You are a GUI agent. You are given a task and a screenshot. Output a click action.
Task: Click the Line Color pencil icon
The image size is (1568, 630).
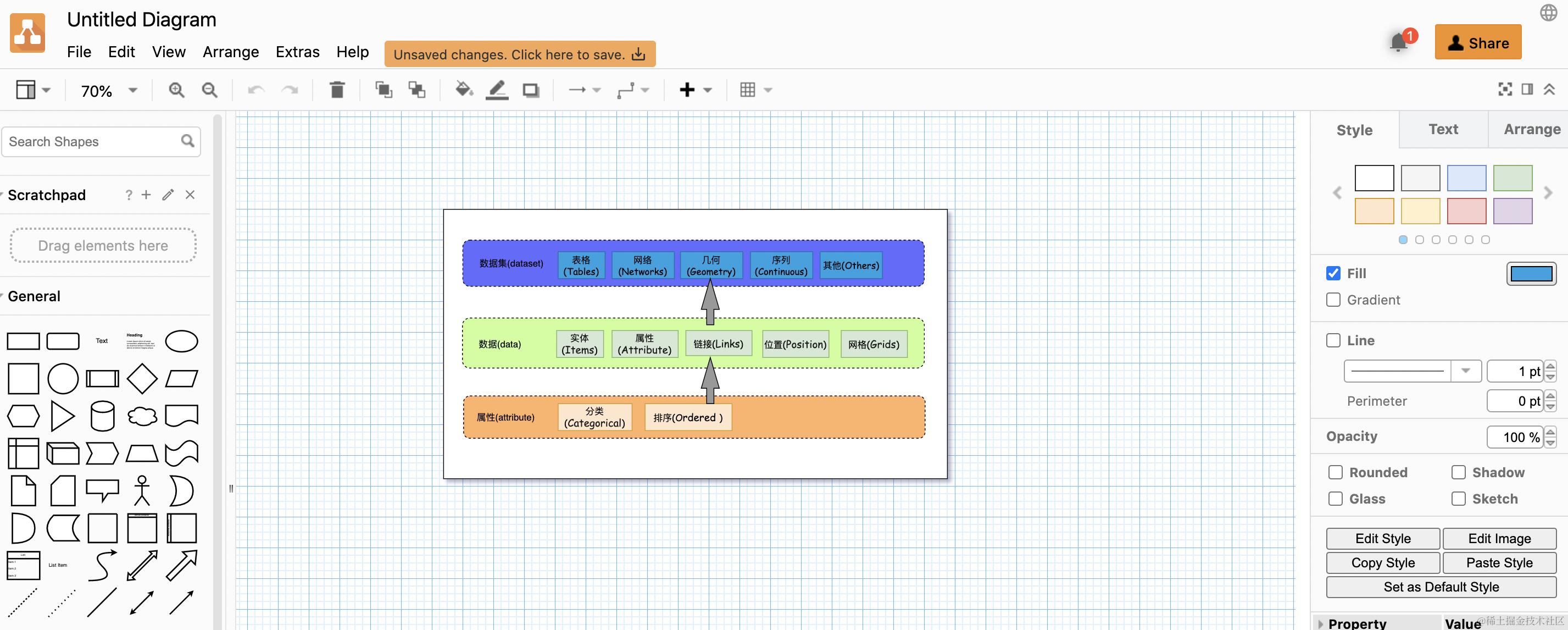497,90
